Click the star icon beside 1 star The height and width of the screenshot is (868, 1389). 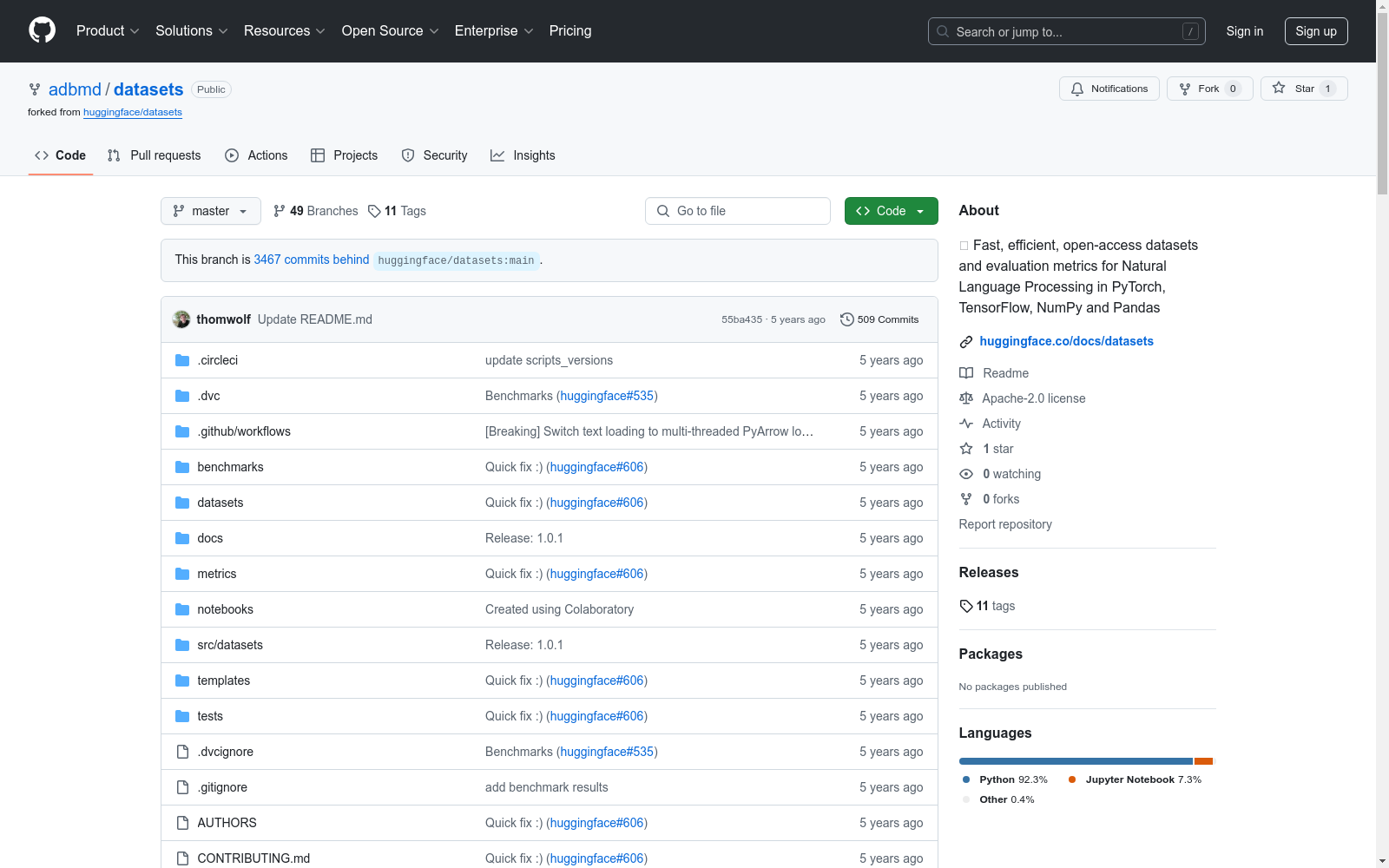coord(966,449)
